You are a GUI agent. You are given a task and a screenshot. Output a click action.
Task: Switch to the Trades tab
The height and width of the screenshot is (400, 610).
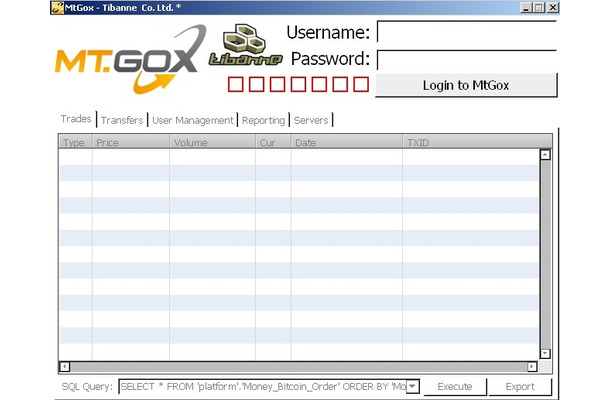coord(76,119)
